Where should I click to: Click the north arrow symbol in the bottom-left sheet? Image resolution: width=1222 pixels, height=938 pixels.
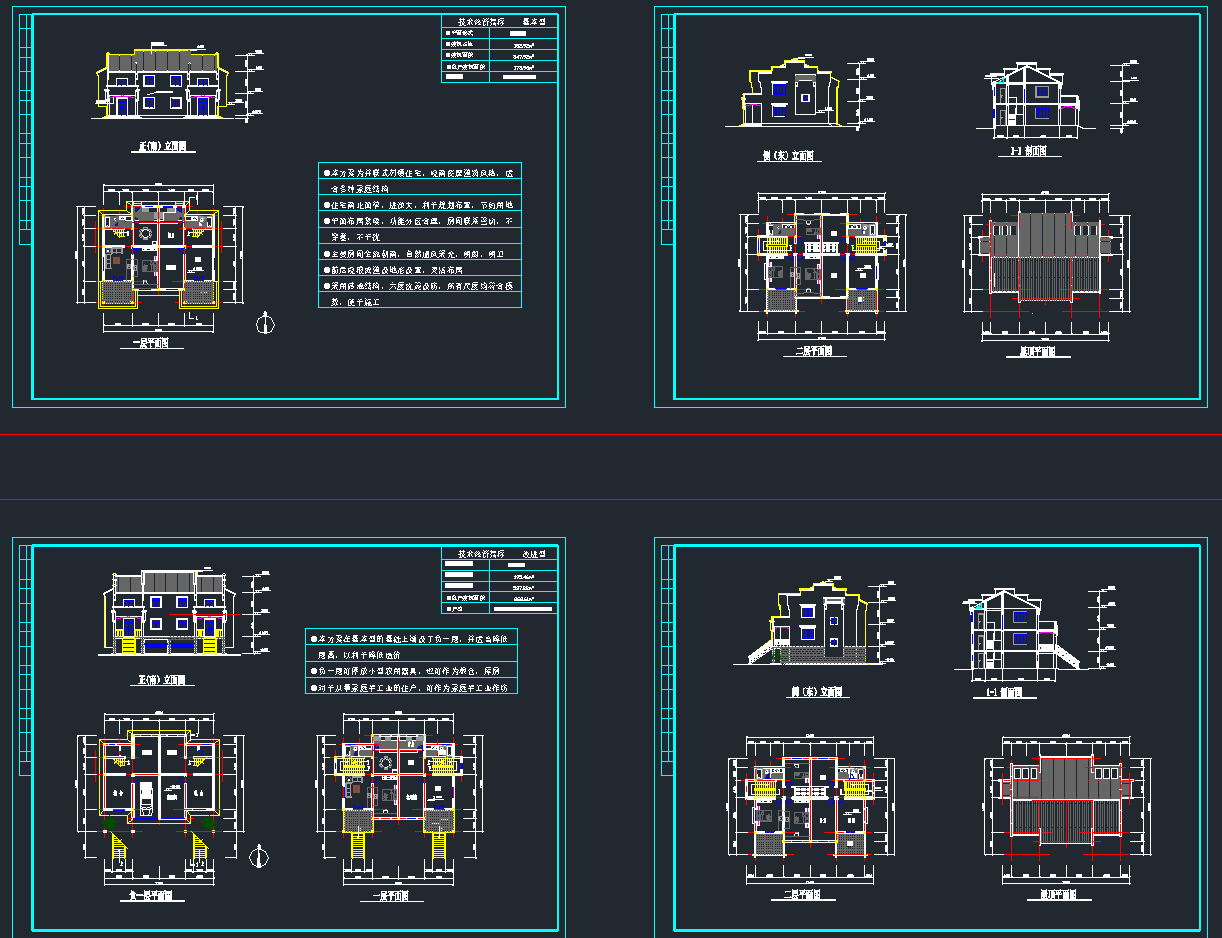pyautogui.click(x=258, y=857)
